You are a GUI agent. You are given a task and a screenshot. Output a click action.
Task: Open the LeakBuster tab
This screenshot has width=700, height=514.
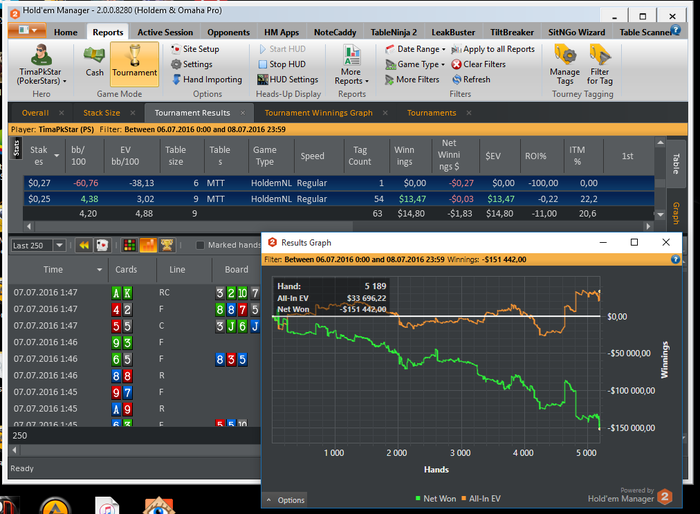tap(453, 32)
